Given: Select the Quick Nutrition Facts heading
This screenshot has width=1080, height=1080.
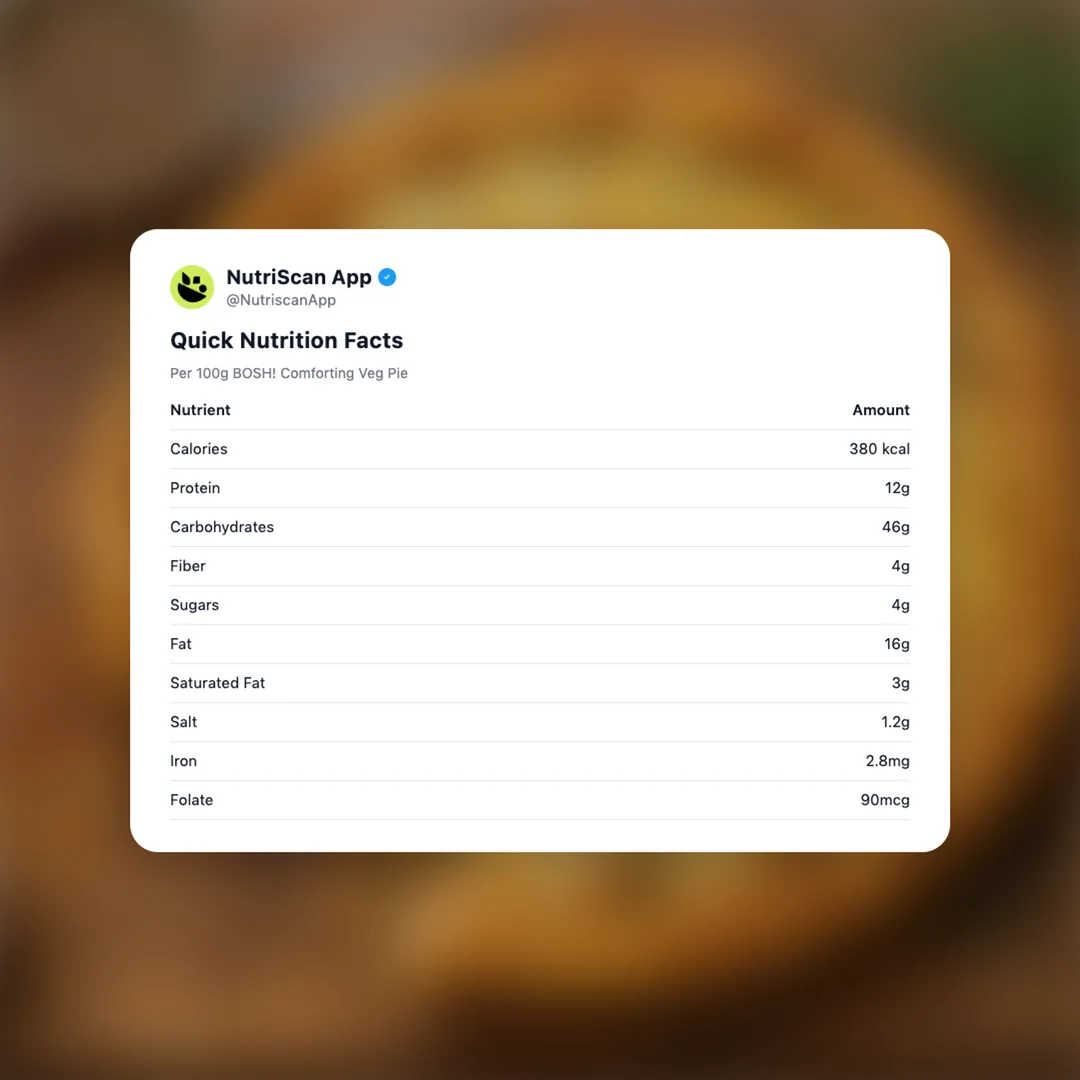Looking at the screenshot, I should tap(286, 340).
